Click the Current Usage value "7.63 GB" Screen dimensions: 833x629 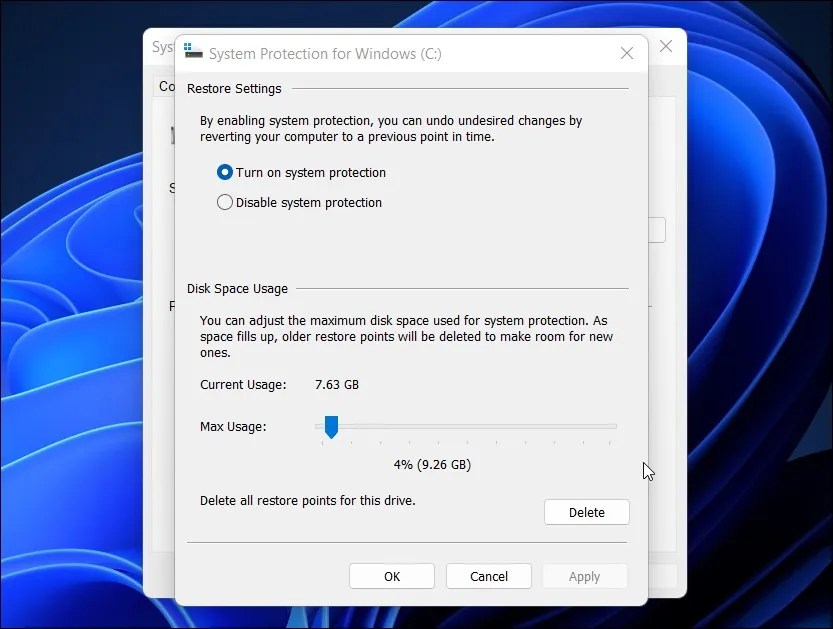338,384
